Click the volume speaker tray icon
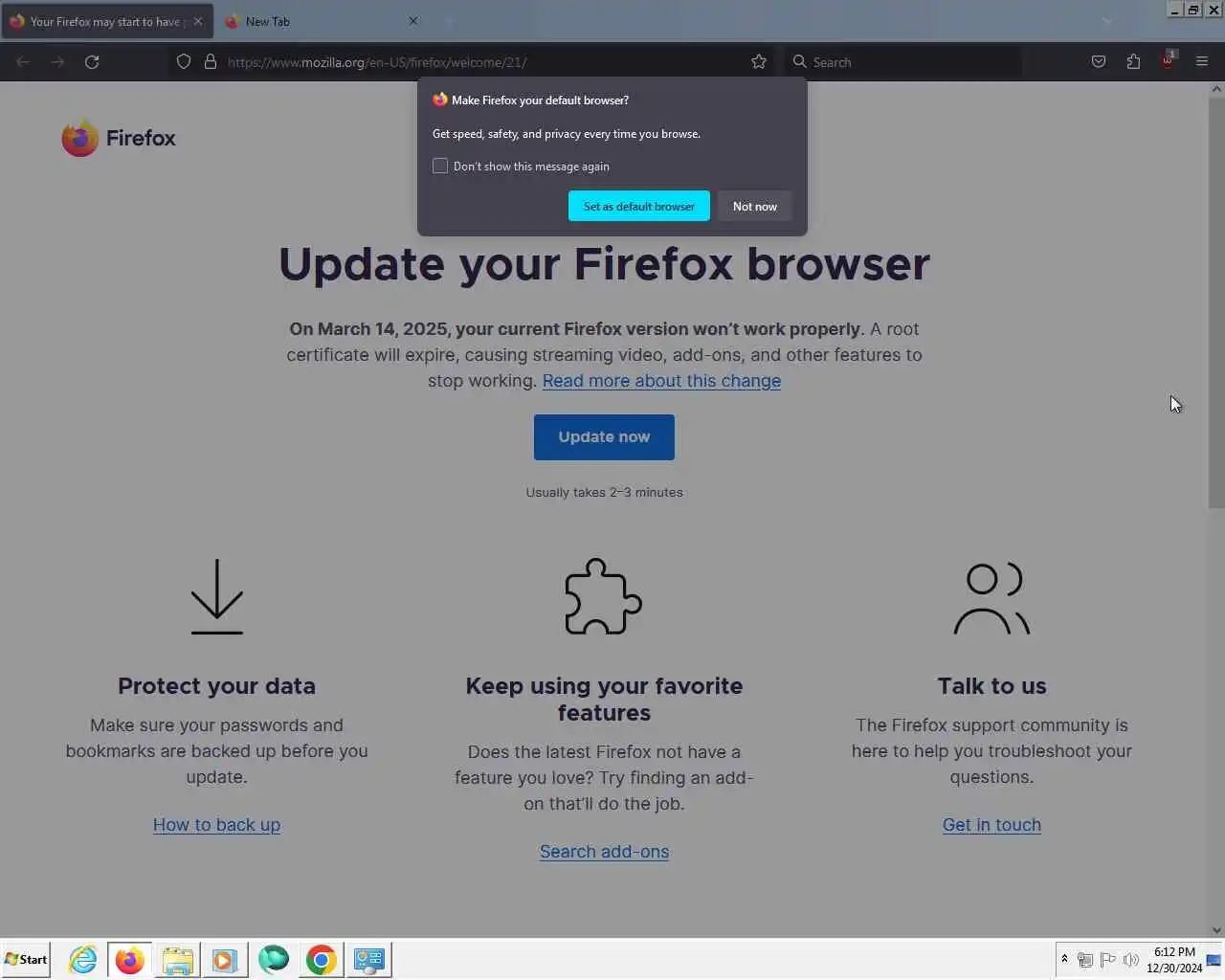Screen dimensions: 1225x980 [1131, 960]
